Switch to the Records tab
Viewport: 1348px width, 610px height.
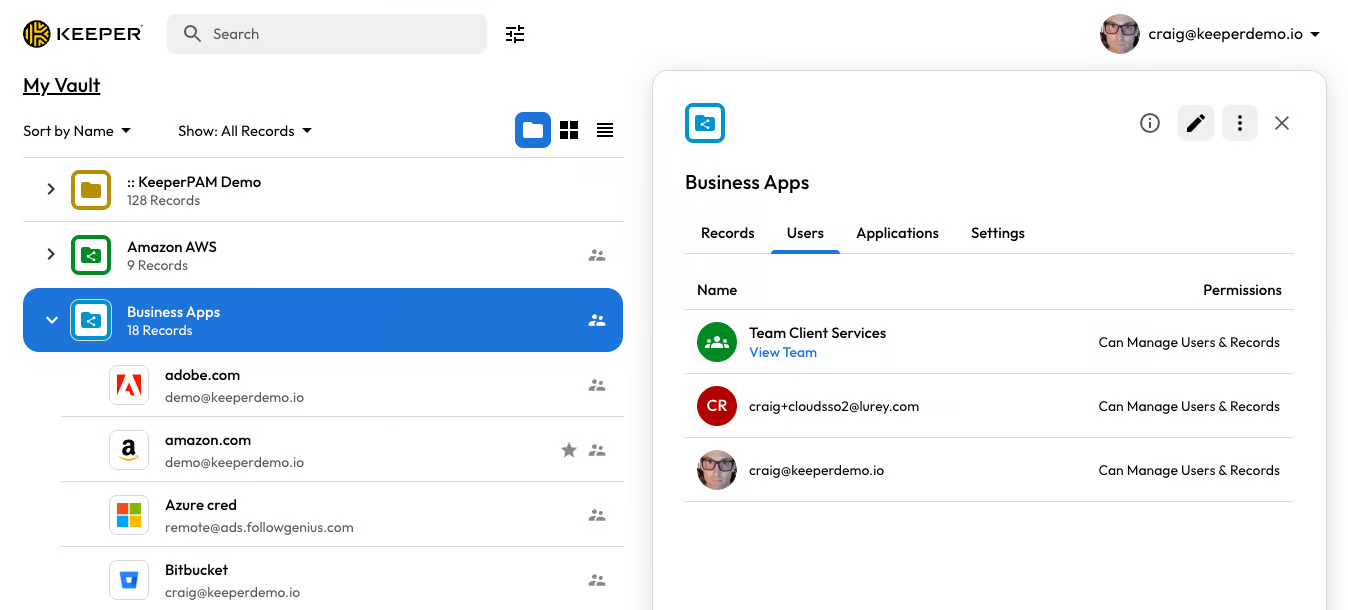pos(727,233)
